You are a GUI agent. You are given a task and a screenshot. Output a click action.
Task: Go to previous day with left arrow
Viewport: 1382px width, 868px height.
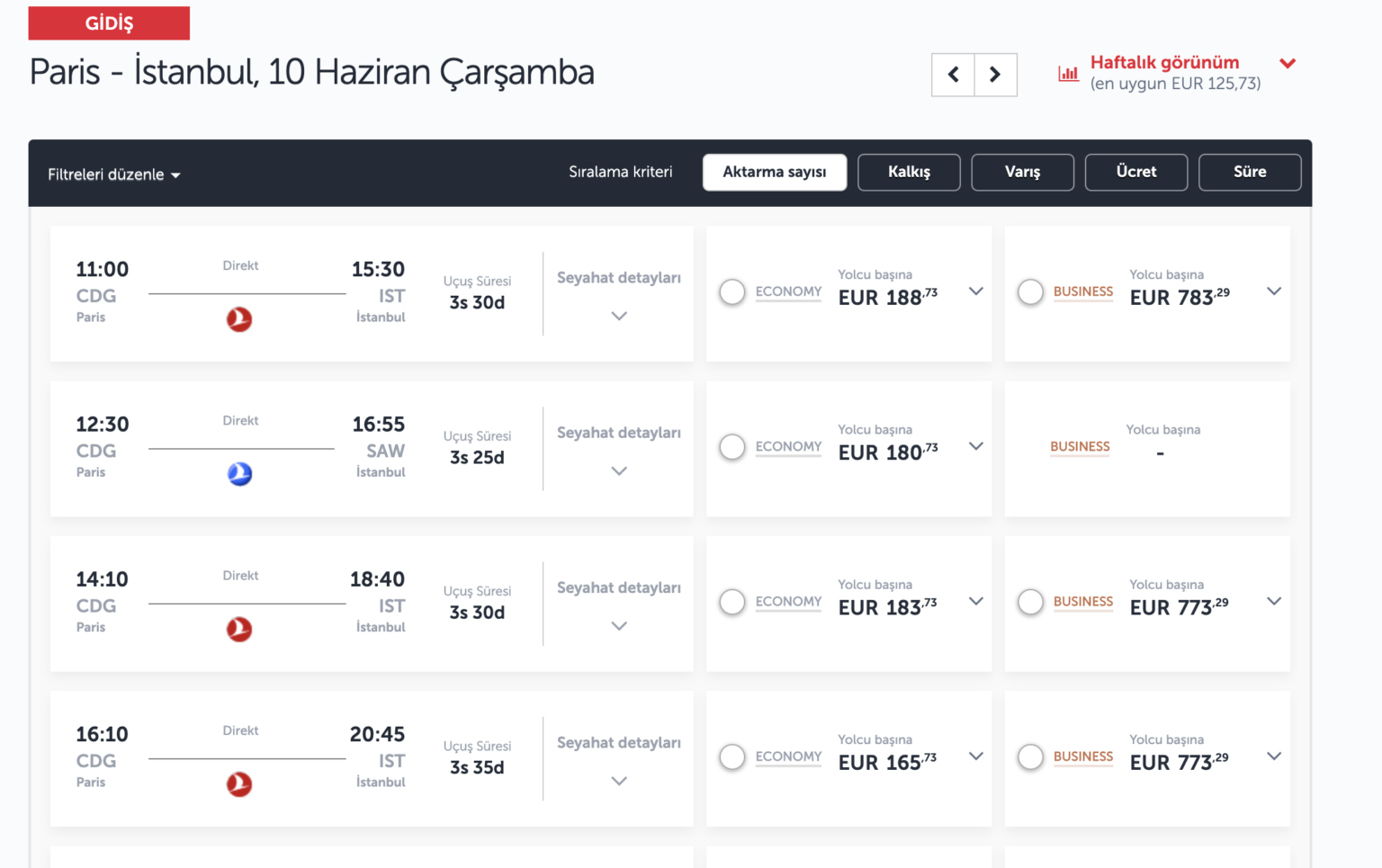tap(953, 75)
